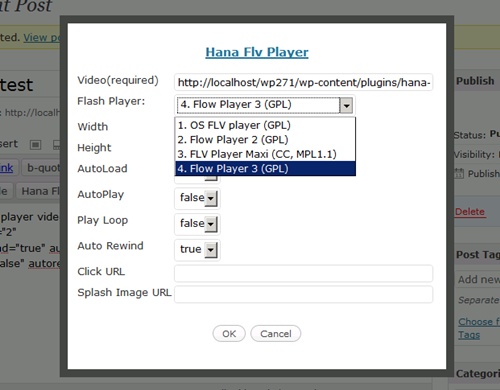Confirm with the OK button
Image resolution: width=500 pixels, height=390 pixels.
coord(229,334)
